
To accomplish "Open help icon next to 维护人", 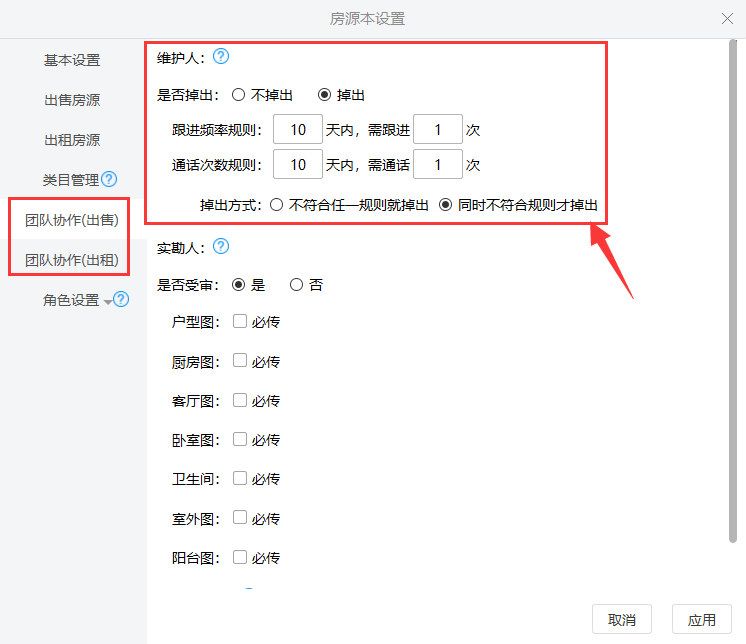I will click(221, 57).
